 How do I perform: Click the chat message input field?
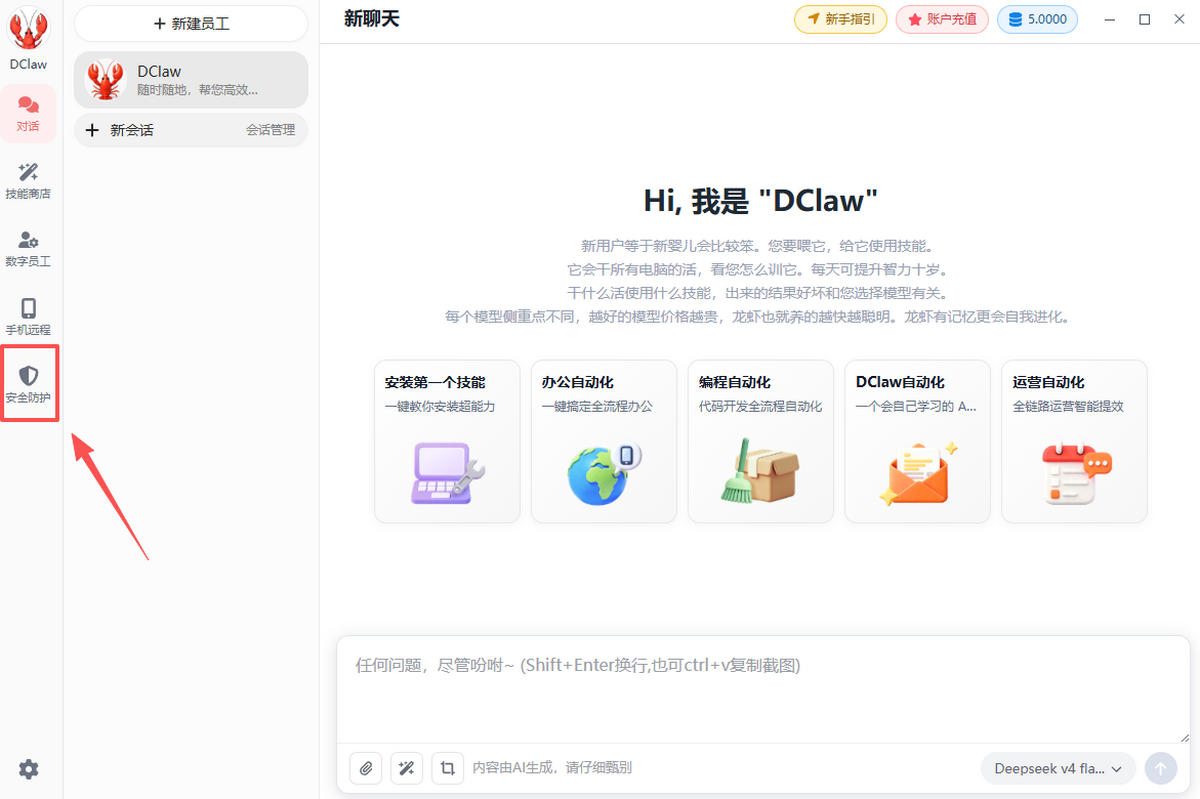pyautogui.click(x=763, y=692)
